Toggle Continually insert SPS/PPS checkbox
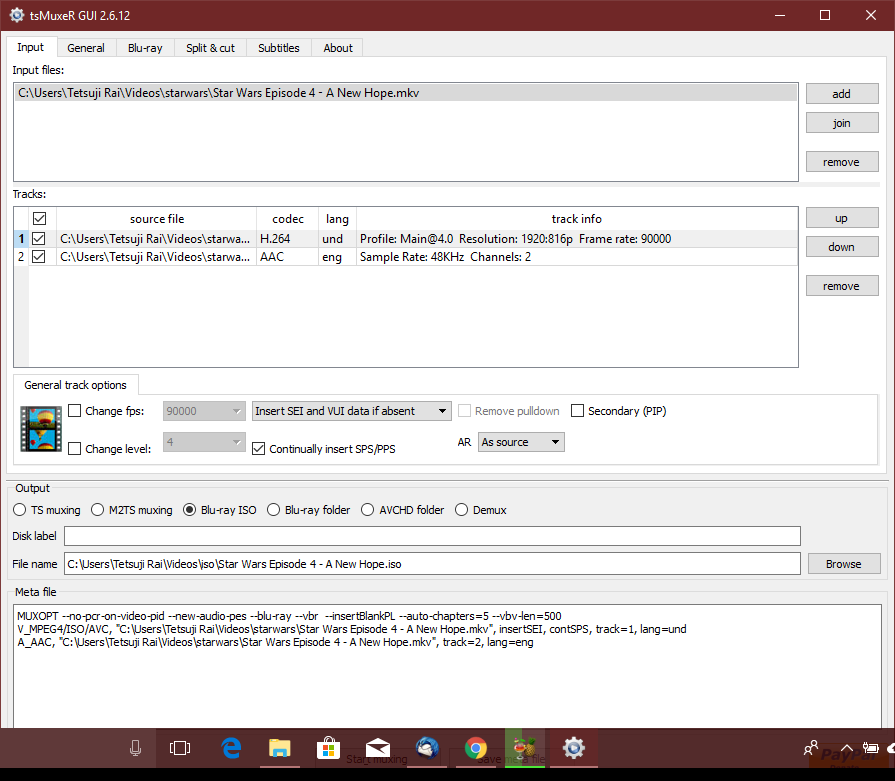Image resolution: width=895 pixels, height=781 pixels. click(x=259, y=449)
